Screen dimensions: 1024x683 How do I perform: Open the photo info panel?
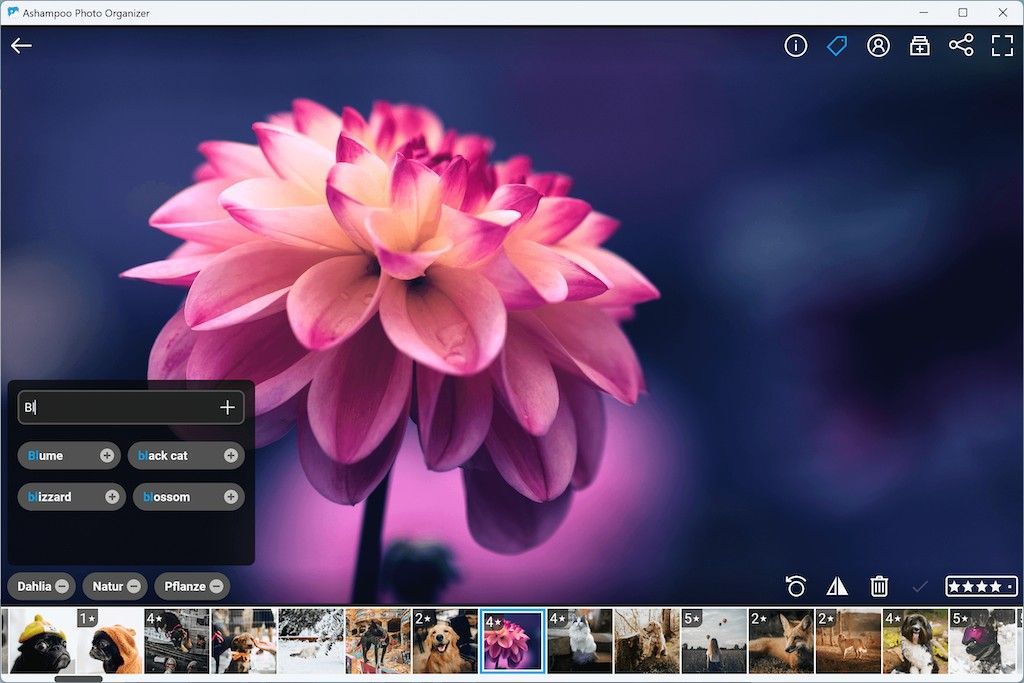pyautogui.click(x=795, y=46)
